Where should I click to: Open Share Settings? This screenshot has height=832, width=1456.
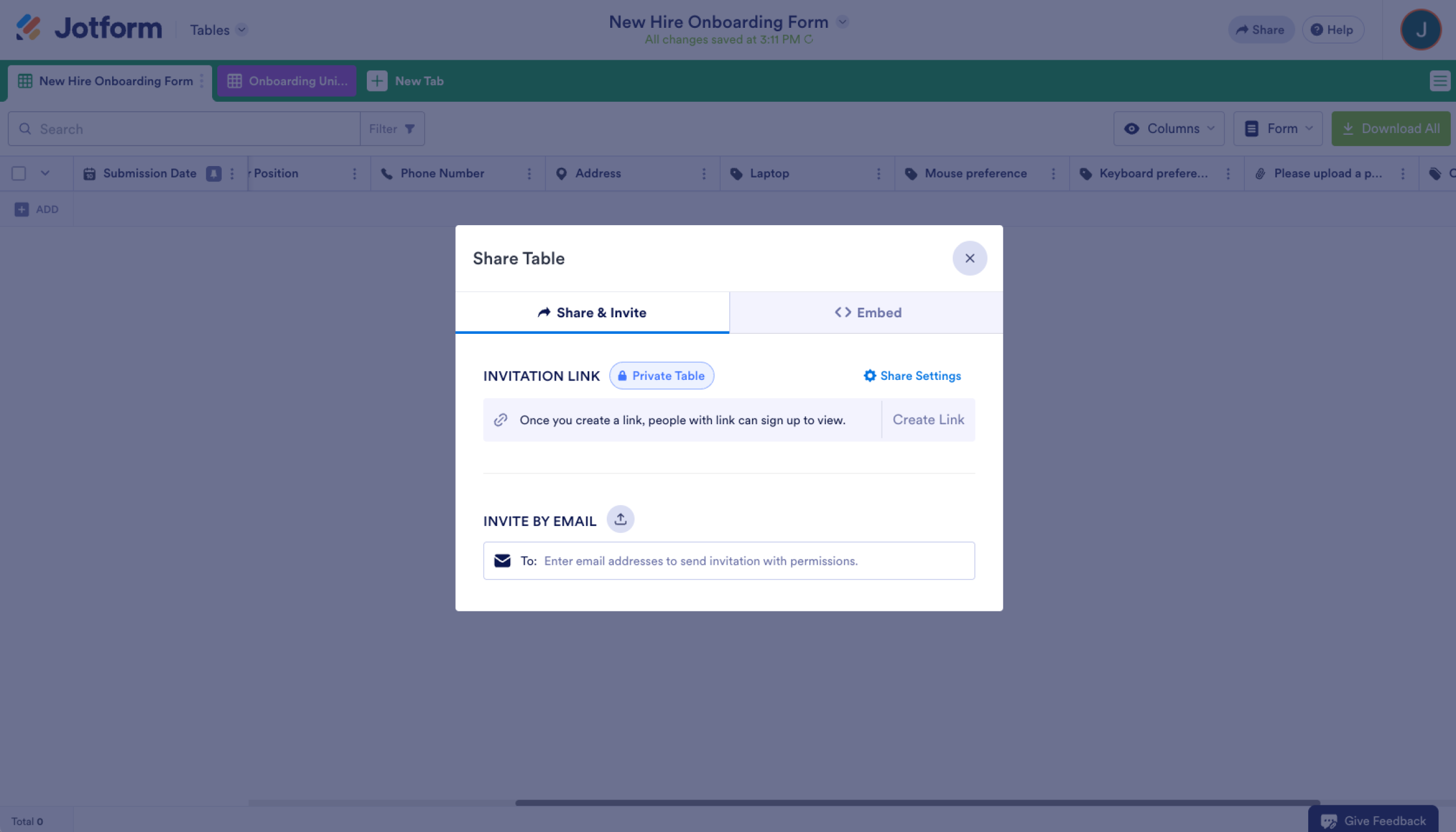pyautogui.click(x=912, y=375)
